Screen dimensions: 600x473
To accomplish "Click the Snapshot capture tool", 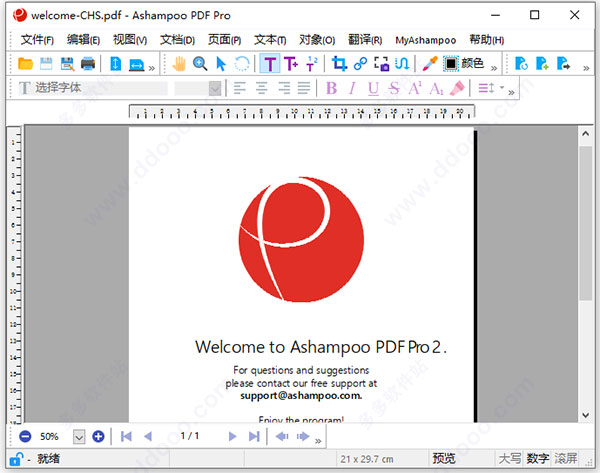I will [x=381, y=64].
